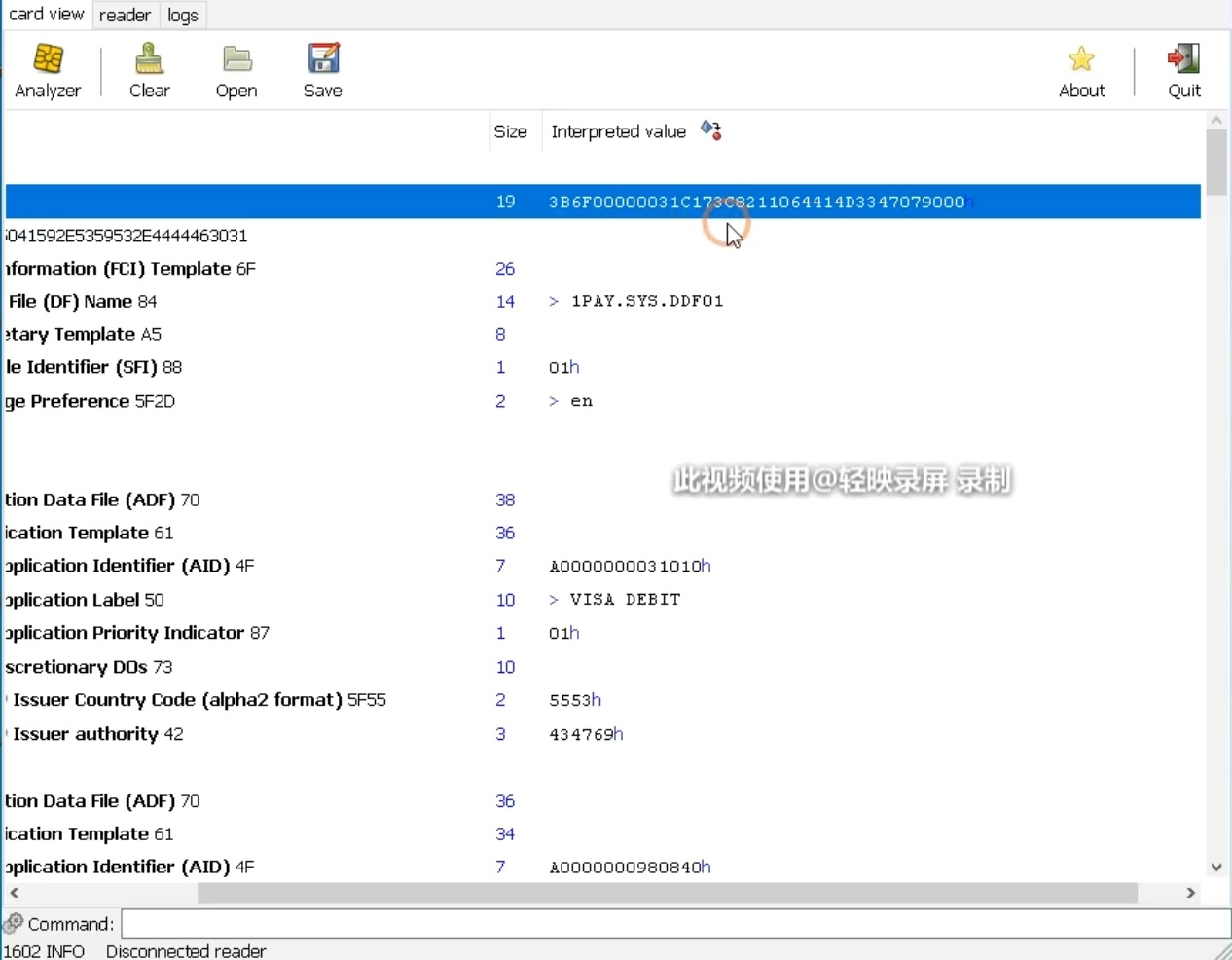Click the Quit exit icon
The height and width of the screenshot is (960, 1232).
tap(1183, 60)
